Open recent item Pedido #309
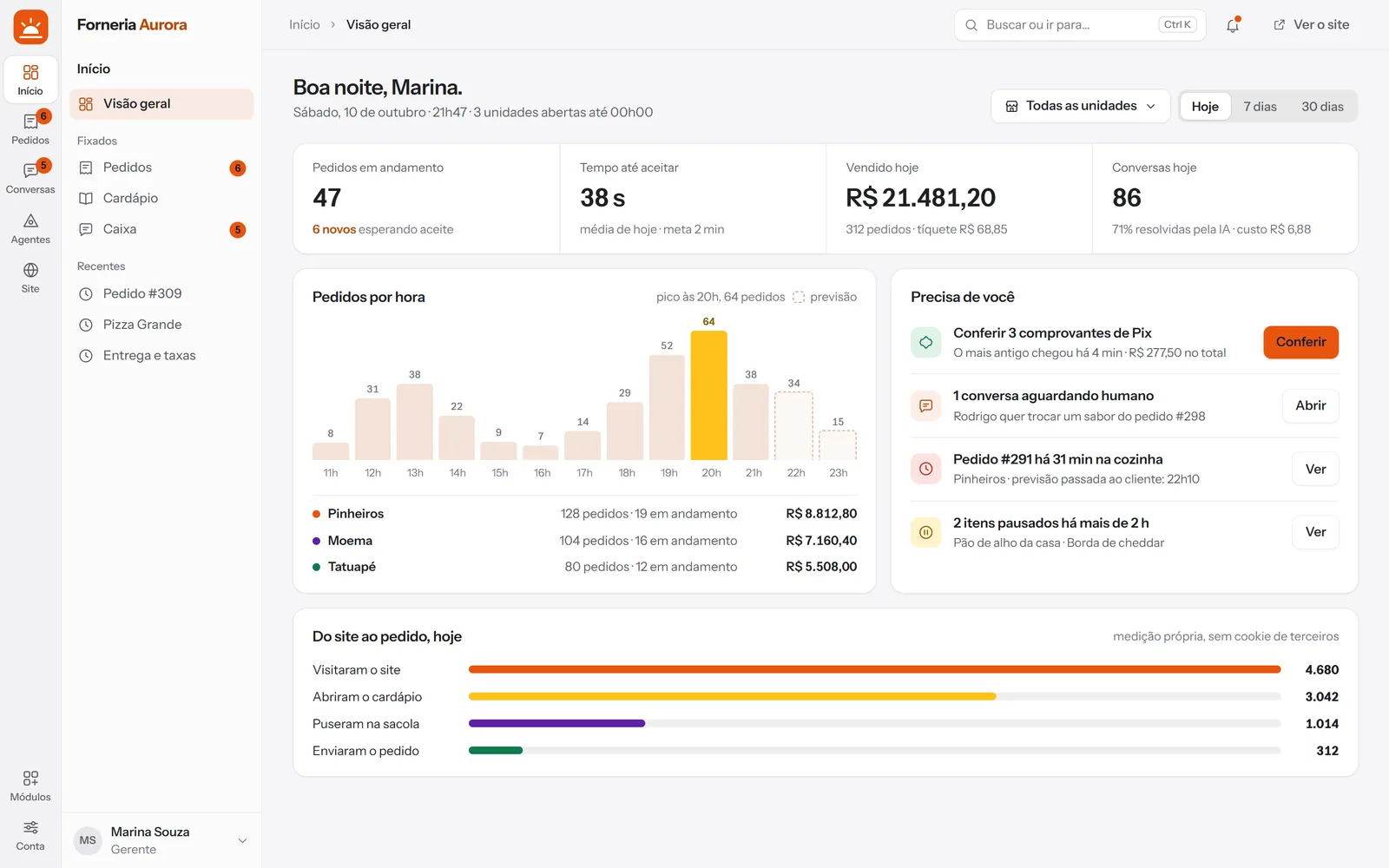Viewport: 1389px width, 868px height. [161, 294]
